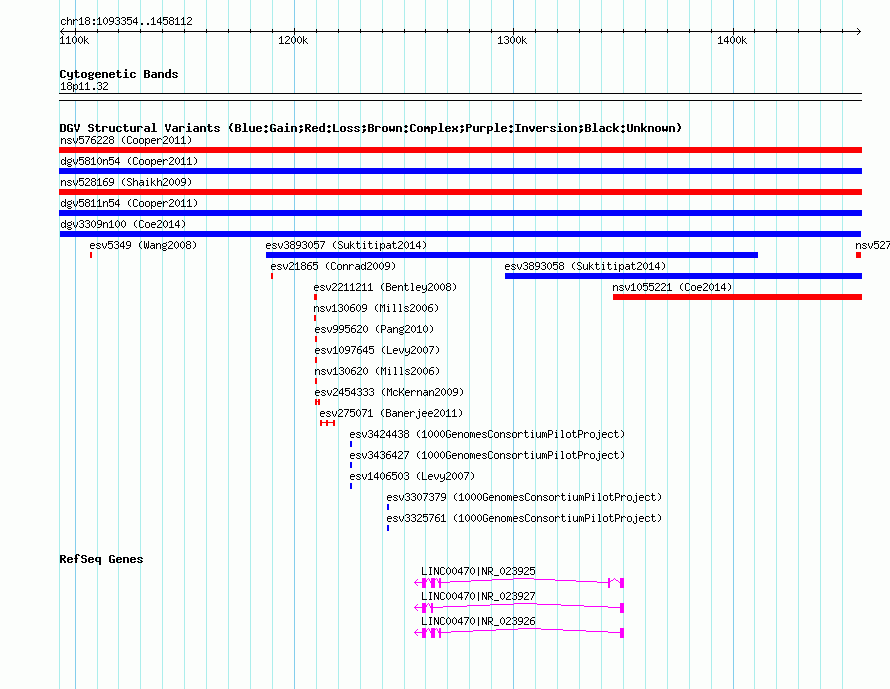Screen dimensions: 890x689
Task: Click the 18p11.32 cytogenetic band label
Action: pos(84,86)
